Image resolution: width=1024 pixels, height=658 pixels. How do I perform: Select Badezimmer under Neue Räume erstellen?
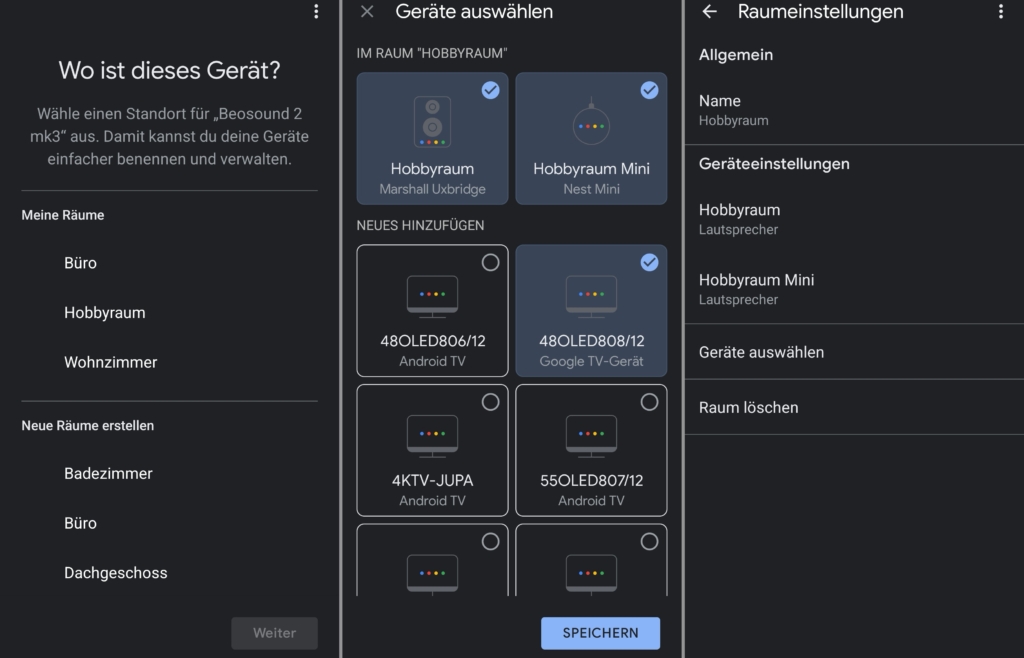pyautogui.click(x=108, y=473)
